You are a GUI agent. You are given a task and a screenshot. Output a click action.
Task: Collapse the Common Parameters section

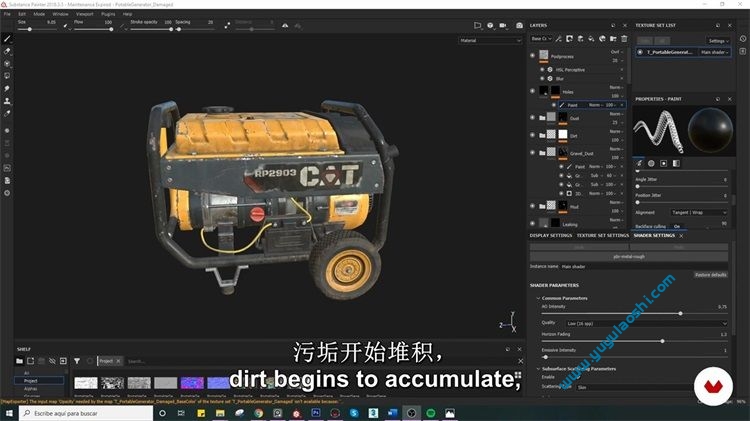(x=538, y=298)
